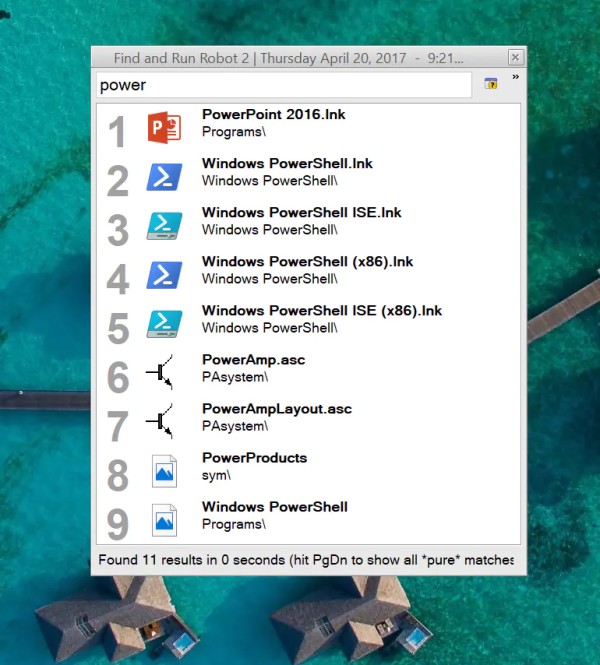Click the 'Programs\' path under PowerPoint 2016.lnk

[x=234, y=132]
